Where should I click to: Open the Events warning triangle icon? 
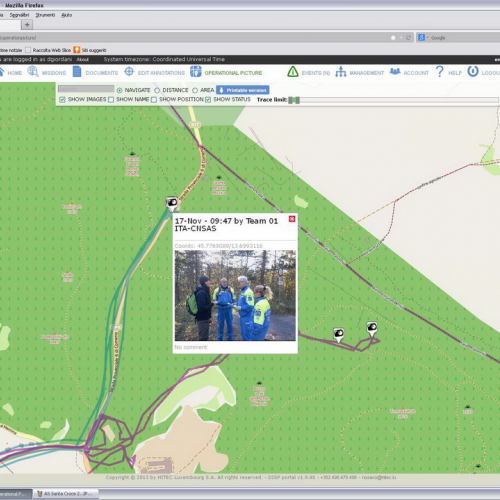(293, 72)
